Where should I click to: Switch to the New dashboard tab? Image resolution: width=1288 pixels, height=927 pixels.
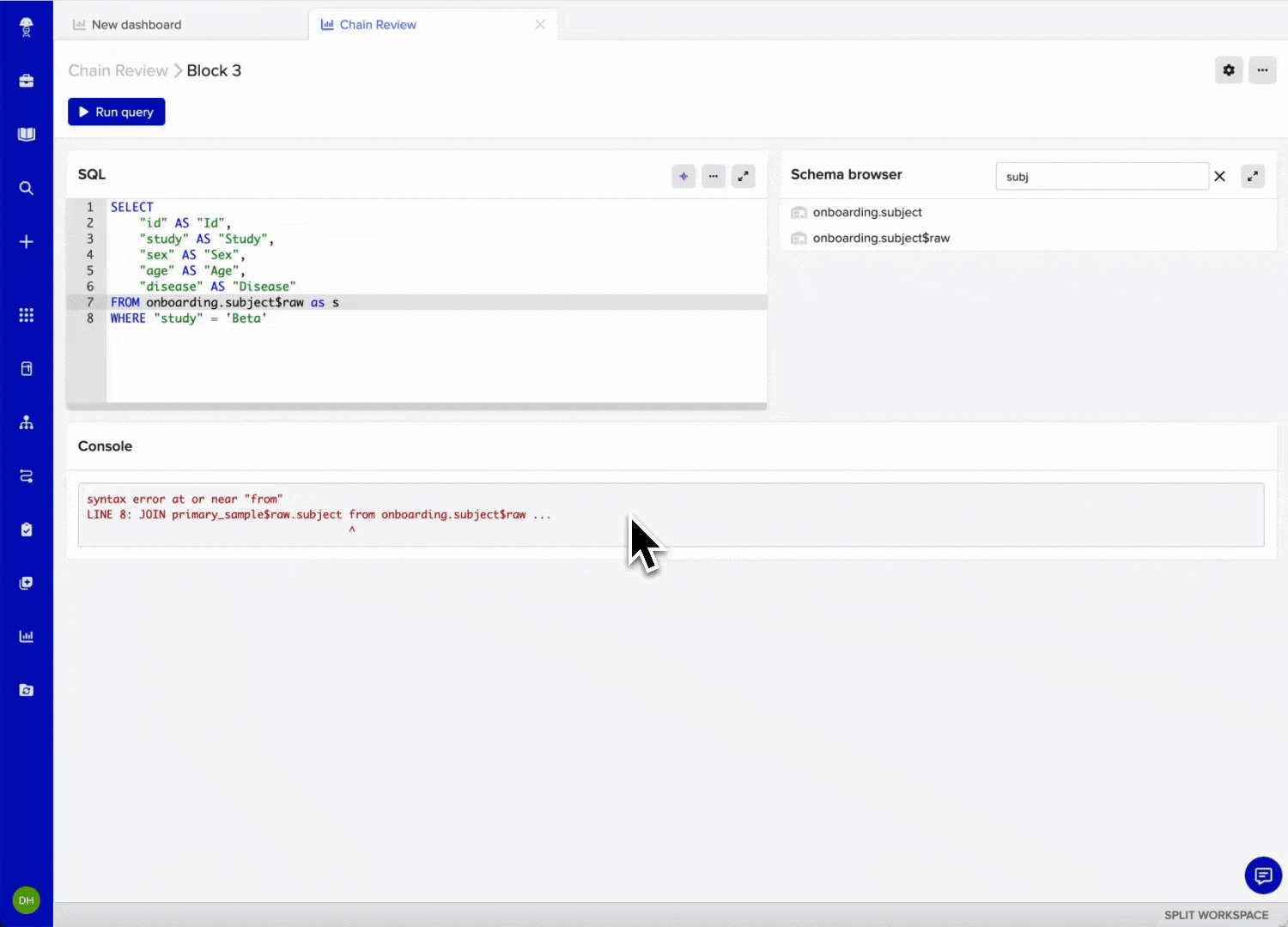pyautogui.click(x=137, y=25)
